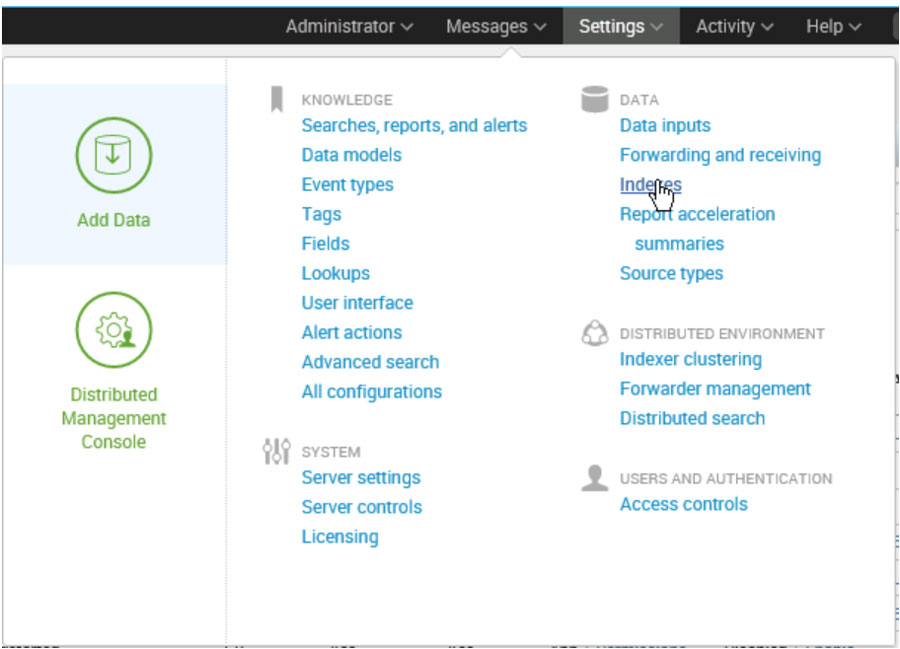
Task: Open the Activity menu
Action: tap(734, 27)
